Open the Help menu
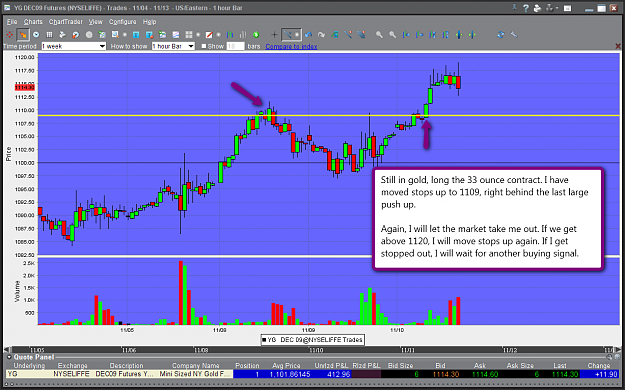 click(149, 22)
